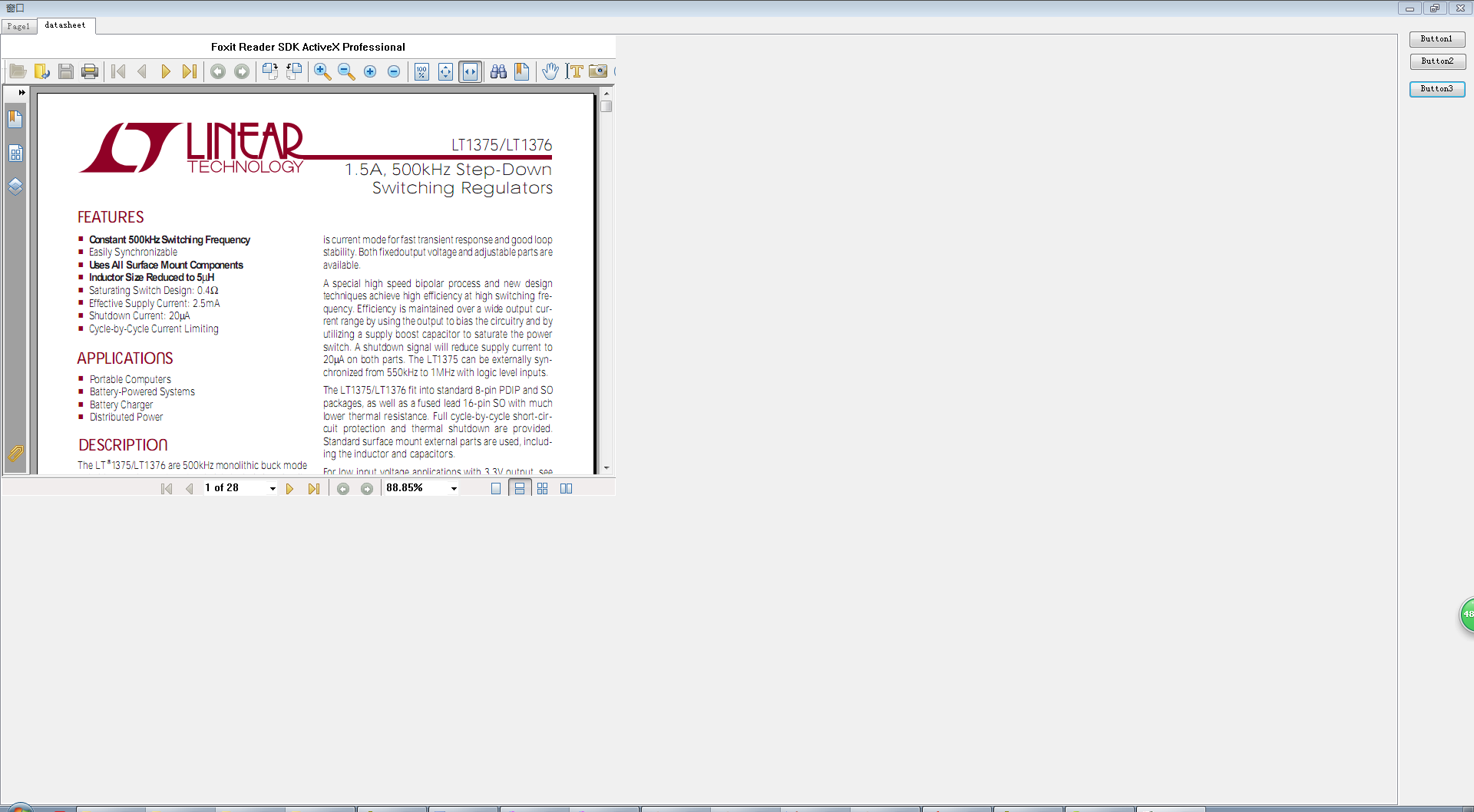Screen dimensions: 1474x812
Task: Restore down the application window
Action: point(1434,8)
